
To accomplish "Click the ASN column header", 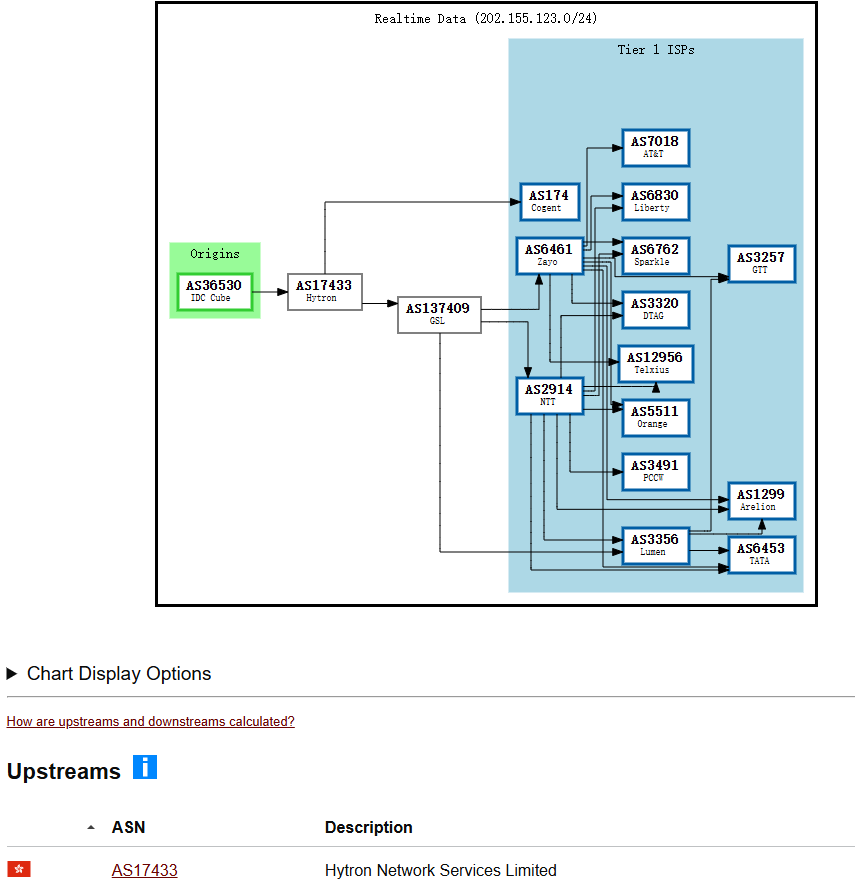I will (x=129, y=827).
